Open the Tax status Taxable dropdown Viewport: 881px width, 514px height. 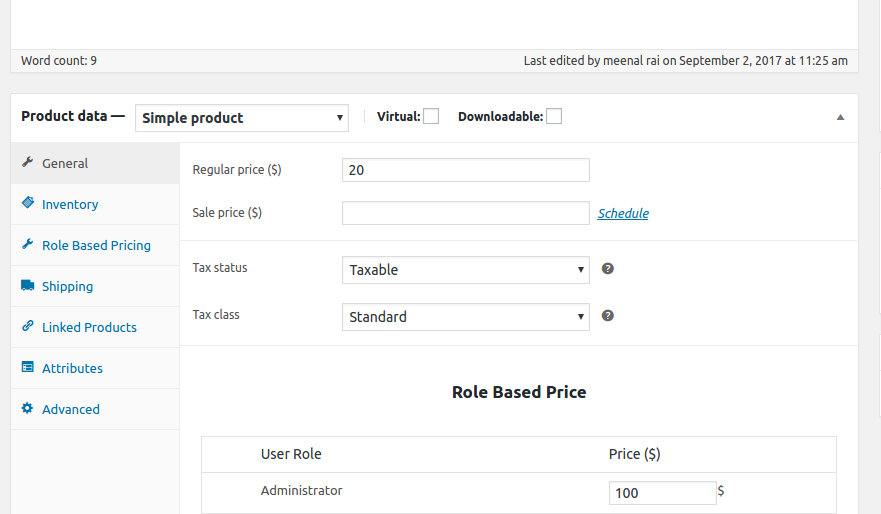pyautogui.click(x=466, y=270)
